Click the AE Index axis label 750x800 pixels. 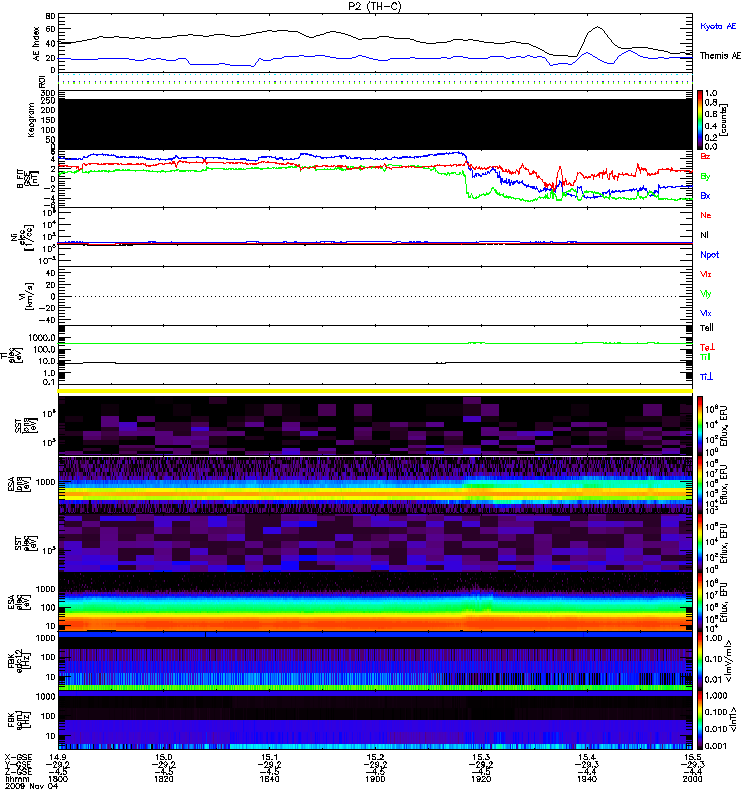pos(36,44)
